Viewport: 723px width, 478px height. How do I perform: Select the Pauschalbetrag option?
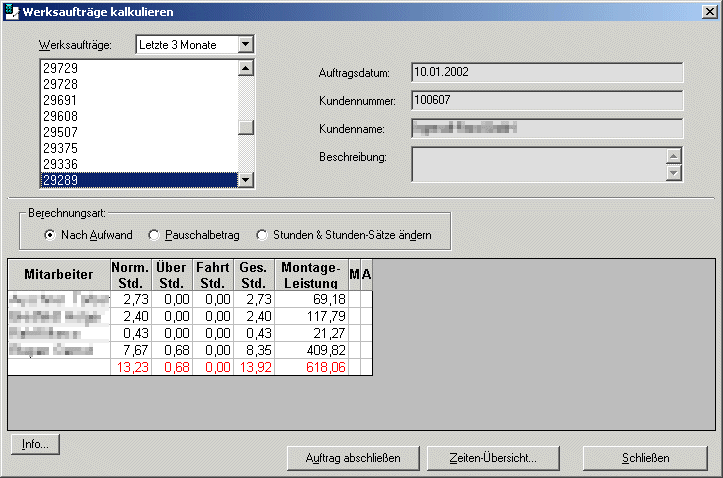point(154,235)
